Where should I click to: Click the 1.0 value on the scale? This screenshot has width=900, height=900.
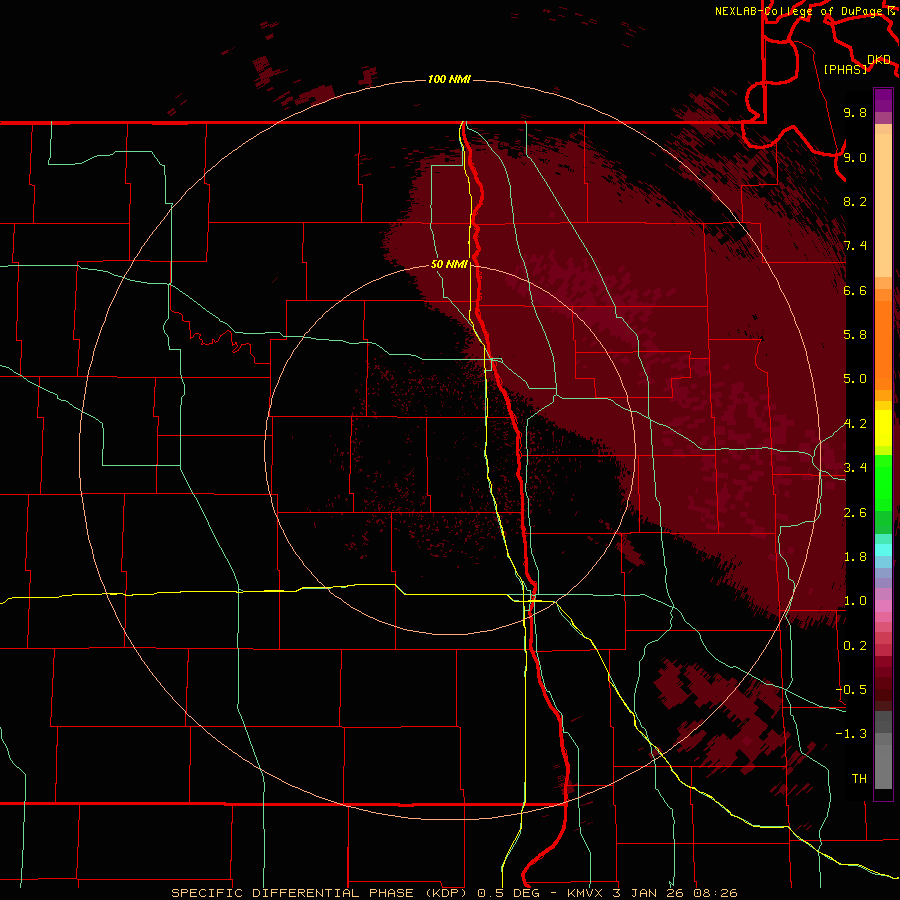click(855, 601)
